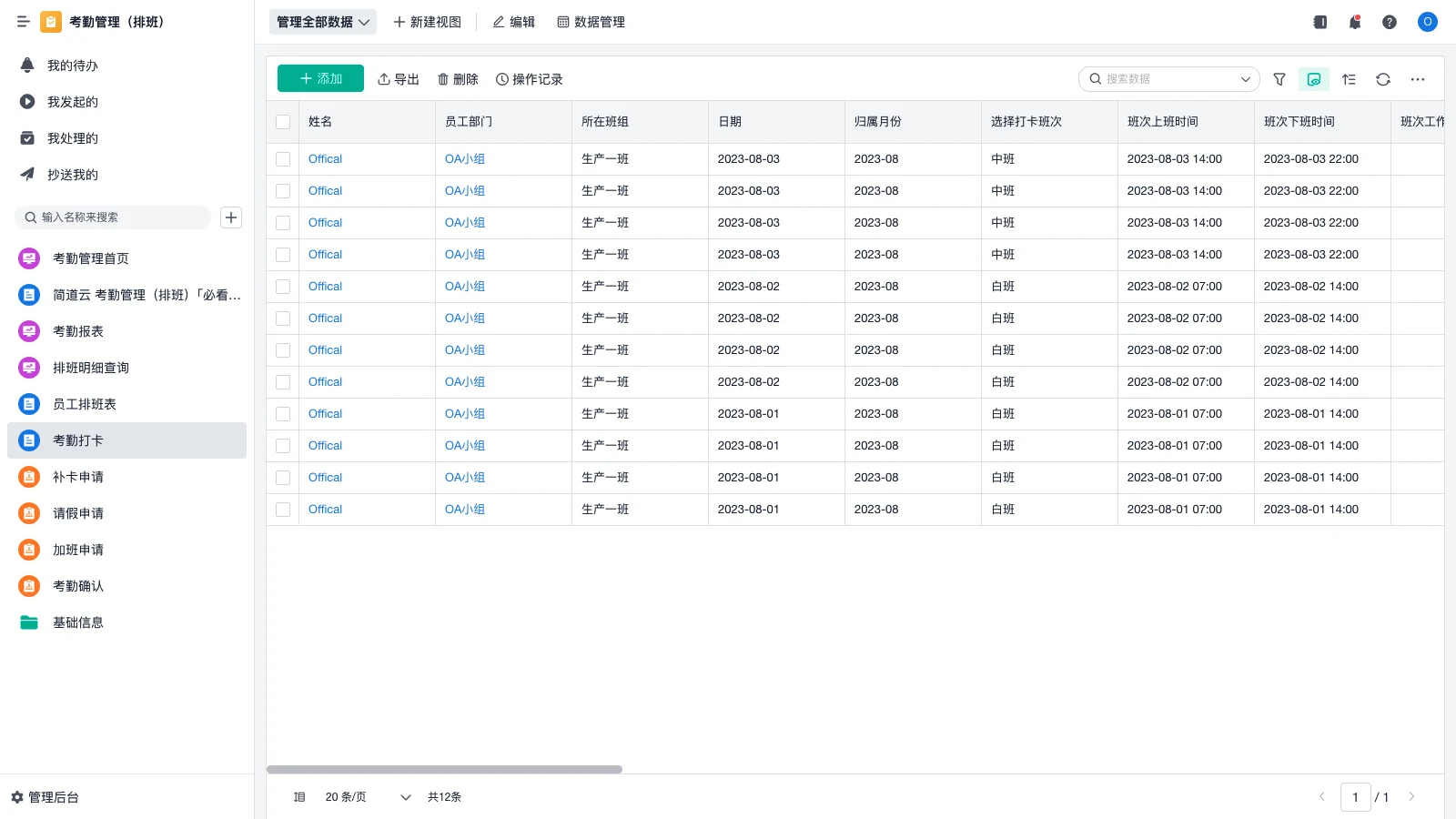The image size is (1456, 819).
Task: Expand the 管理全部数据 view dropdown
Action: coord(323,22)
